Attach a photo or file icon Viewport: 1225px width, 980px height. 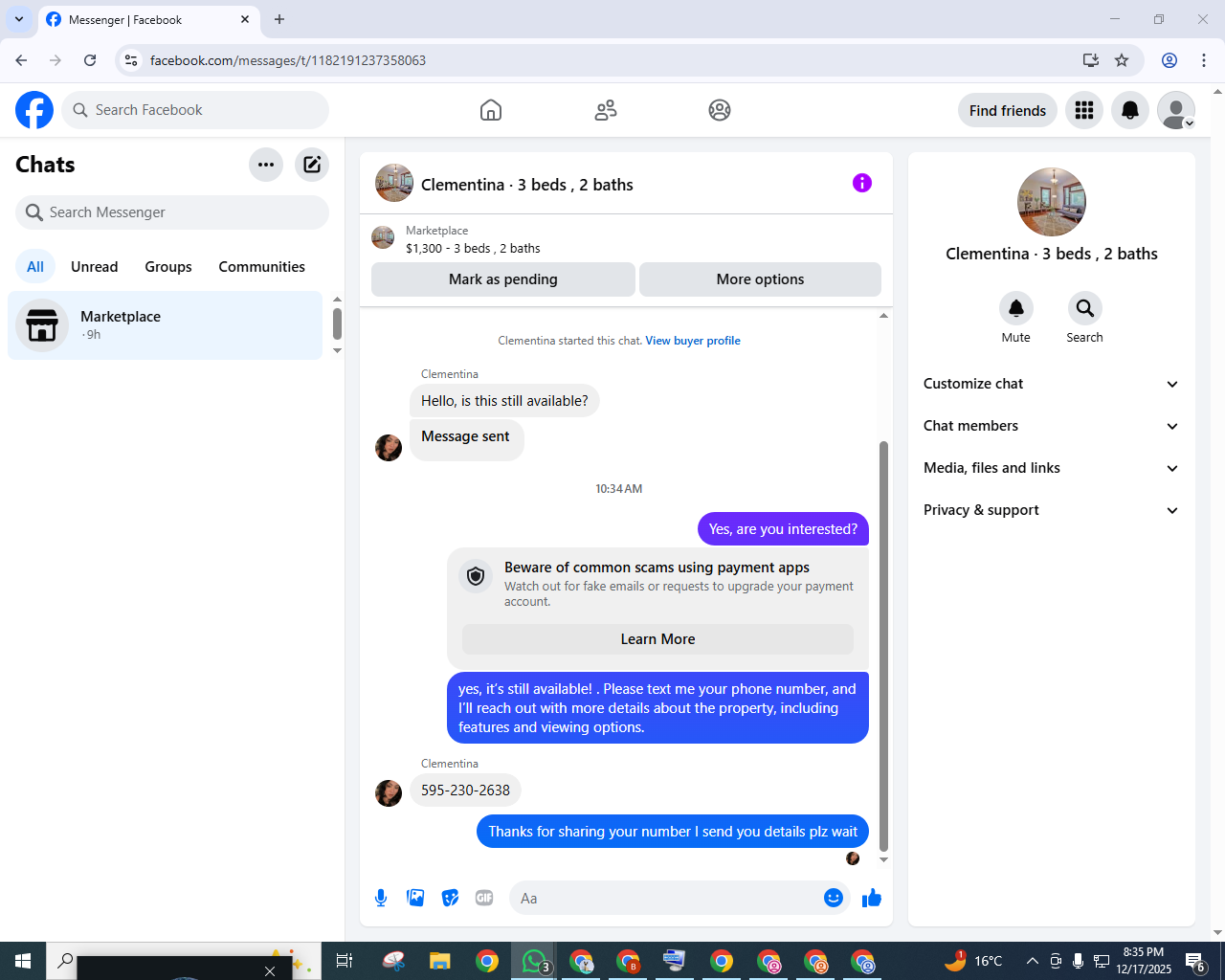click(415, 898)
